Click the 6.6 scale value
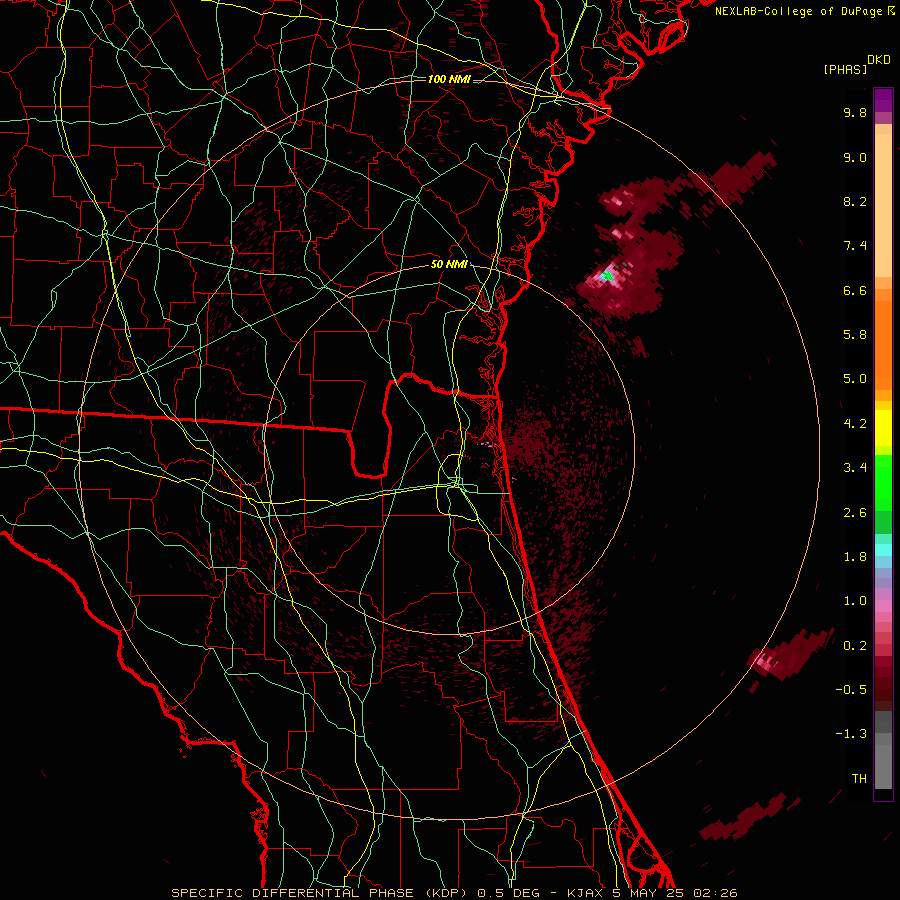The width and height of the screenshot is (900, 900). click(x=855, y=290)
